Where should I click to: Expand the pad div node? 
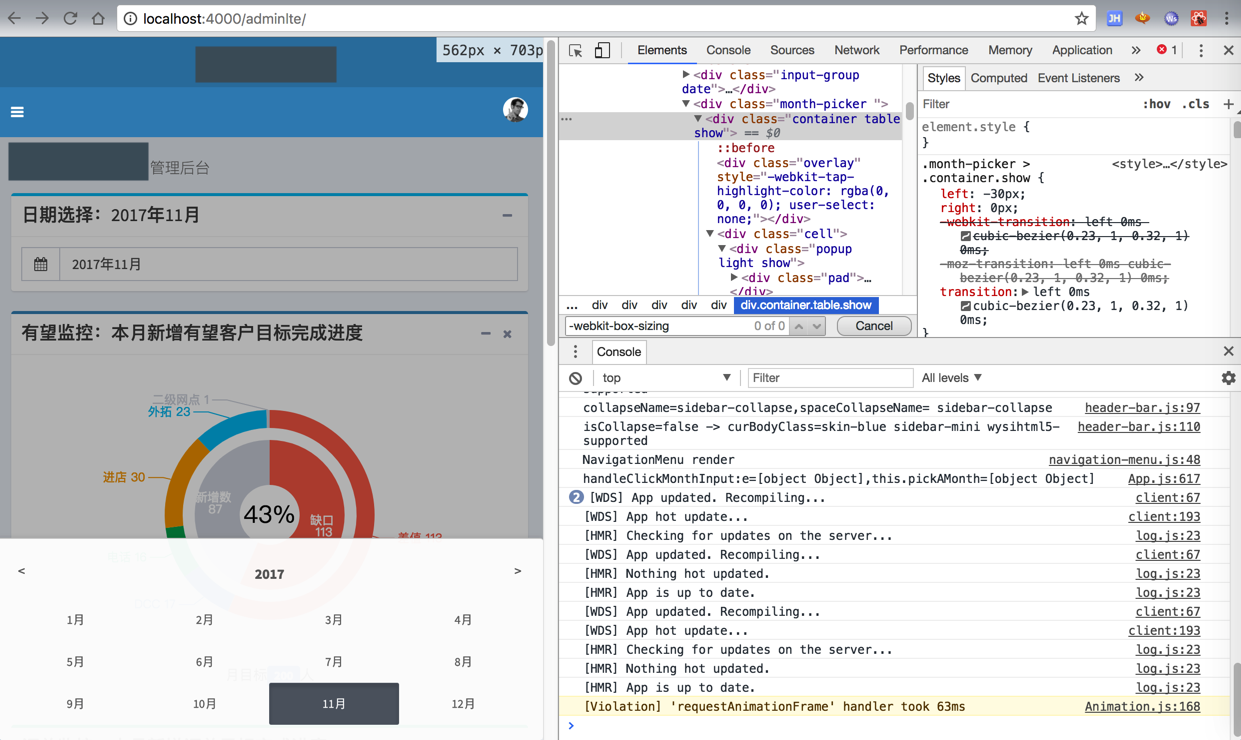click(x=734, y=278)
